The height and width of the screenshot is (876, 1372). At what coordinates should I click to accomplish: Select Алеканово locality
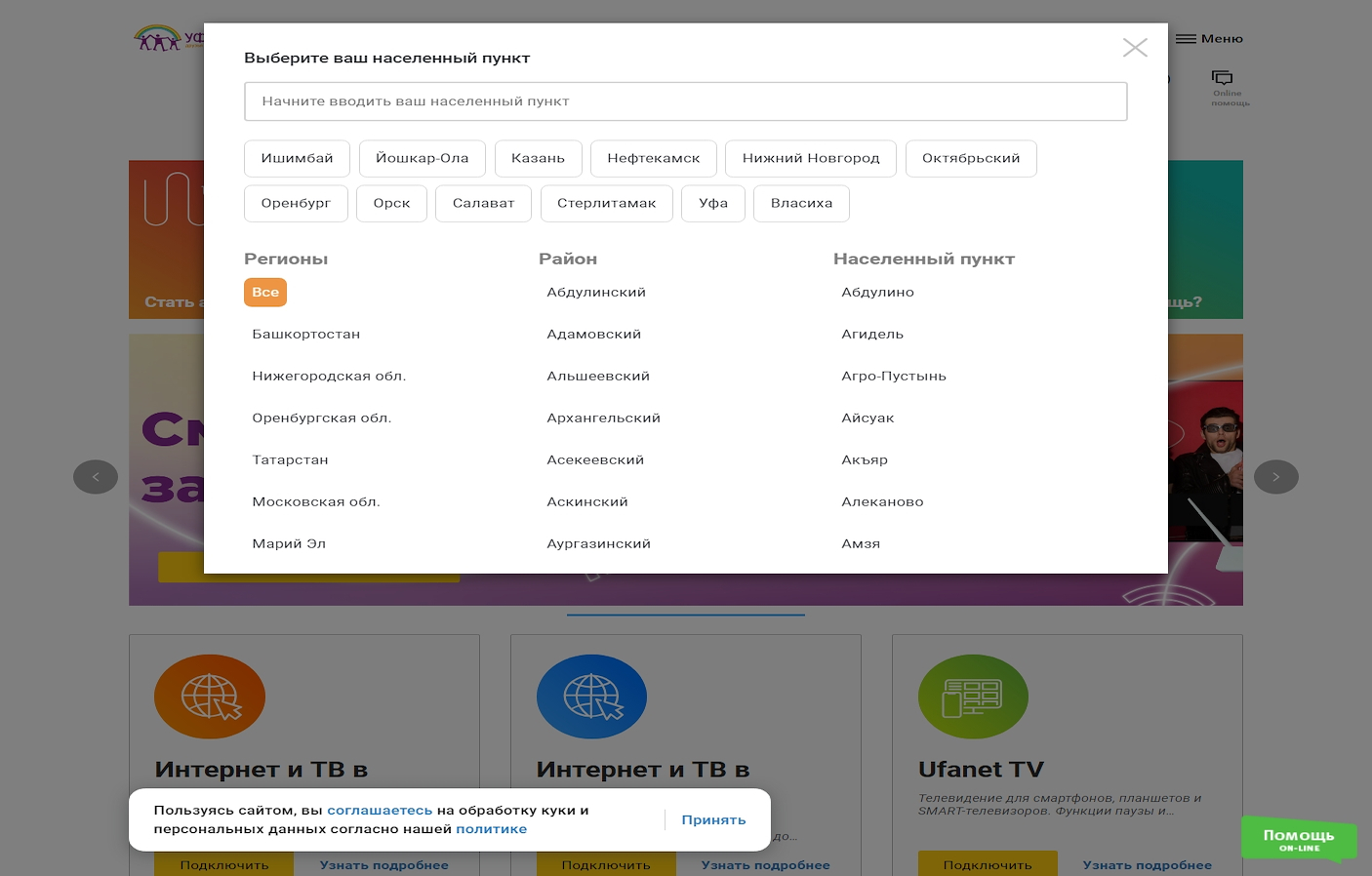click(x=882, y=501)
